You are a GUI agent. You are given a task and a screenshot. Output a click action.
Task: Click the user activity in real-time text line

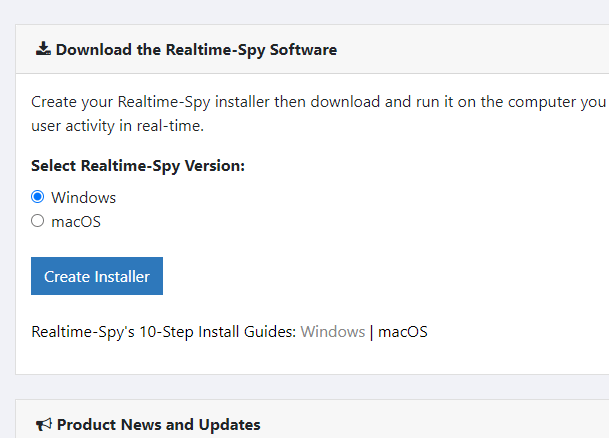[117, 126]
